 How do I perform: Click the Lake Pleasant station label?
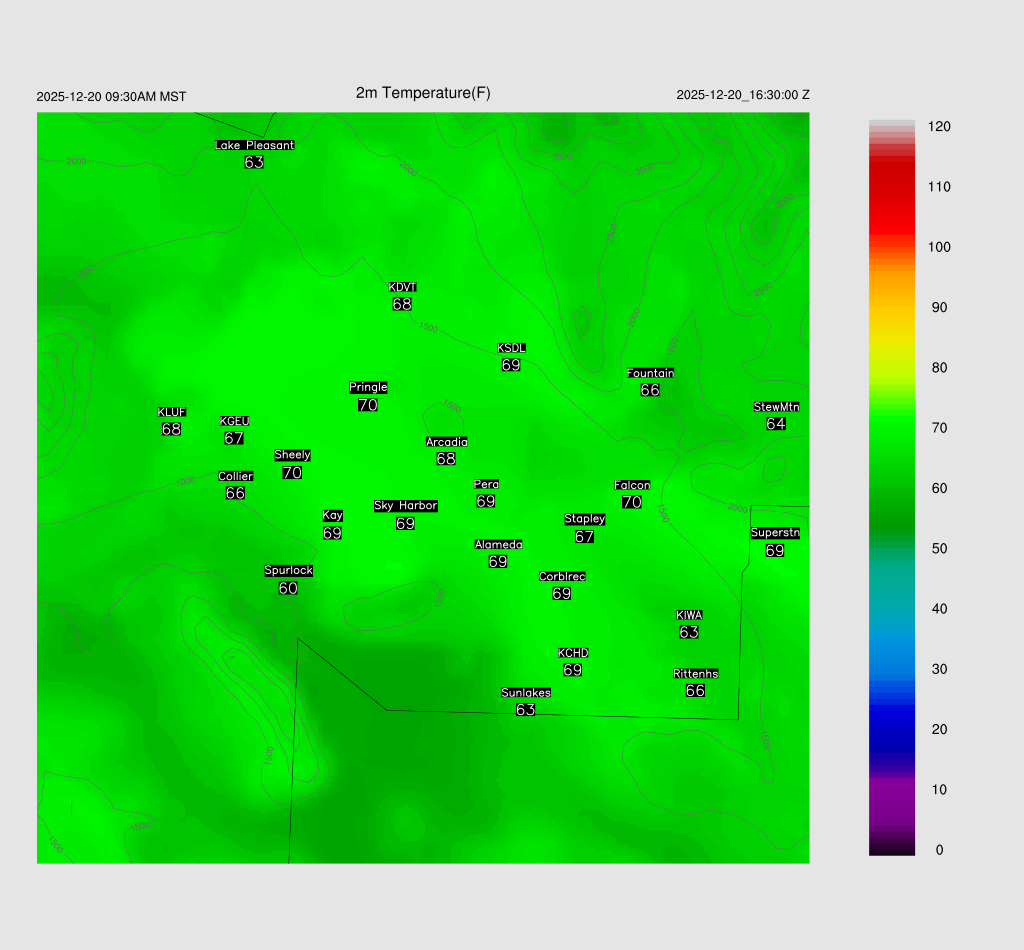click(254, 145)
